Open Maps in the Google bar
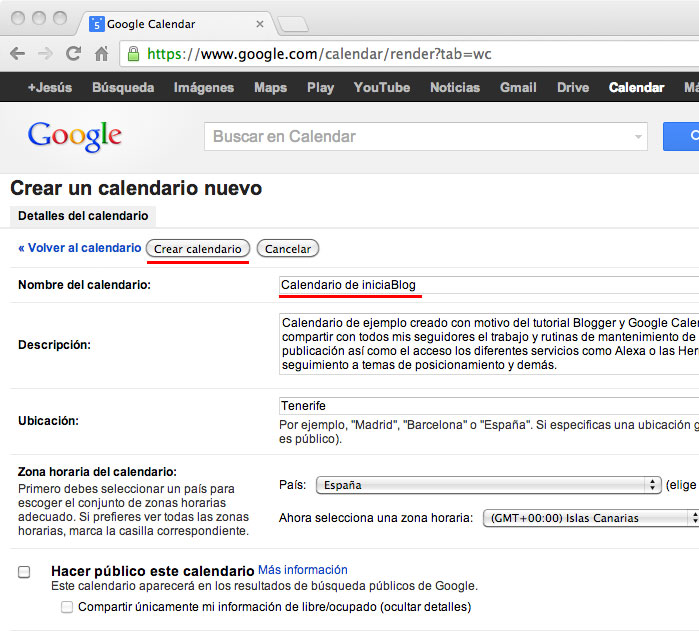The width and height of the screenshot is (699, 635). pos(271,87)
